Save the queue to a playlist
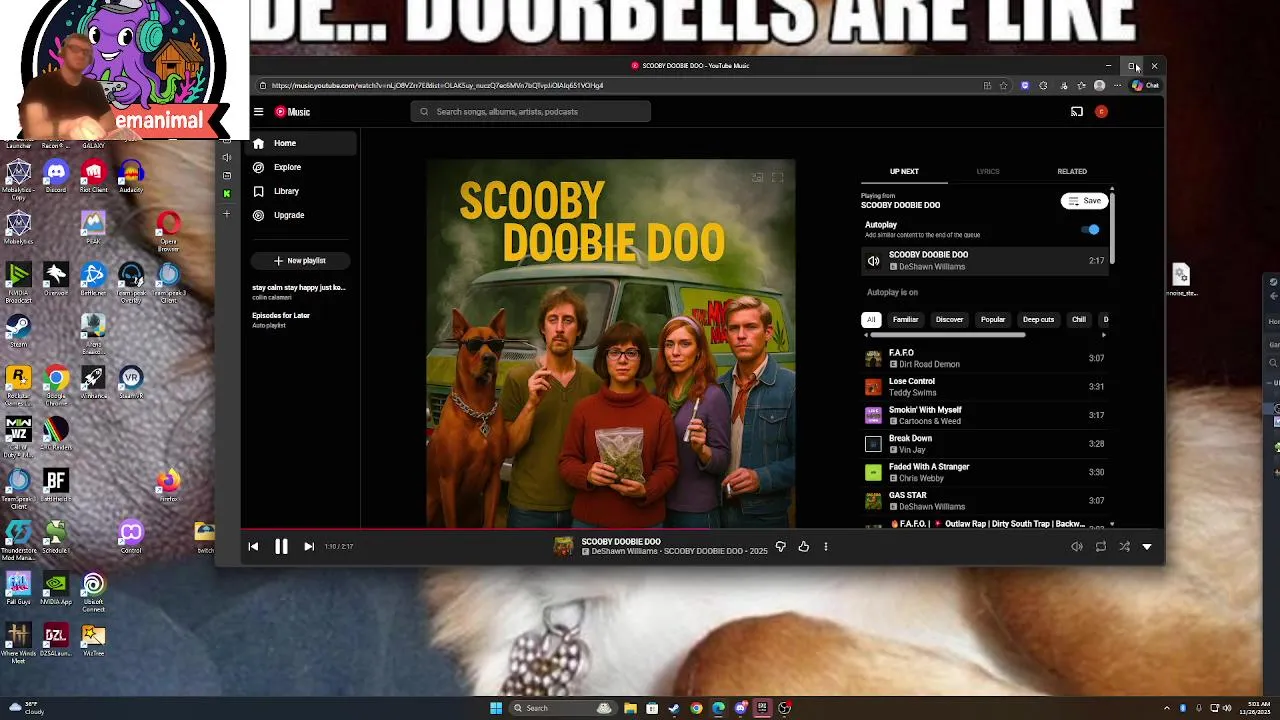This screenshot has width=1280, height=720. click(x=1084, y=201)
